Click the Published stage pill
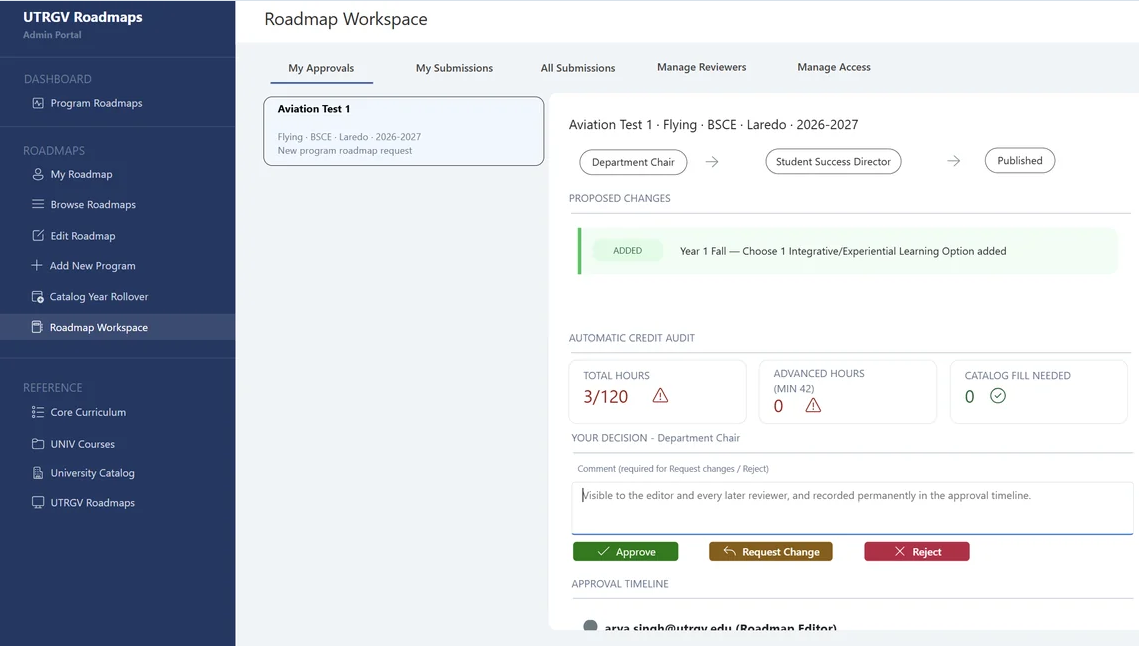 point(1019,160)
